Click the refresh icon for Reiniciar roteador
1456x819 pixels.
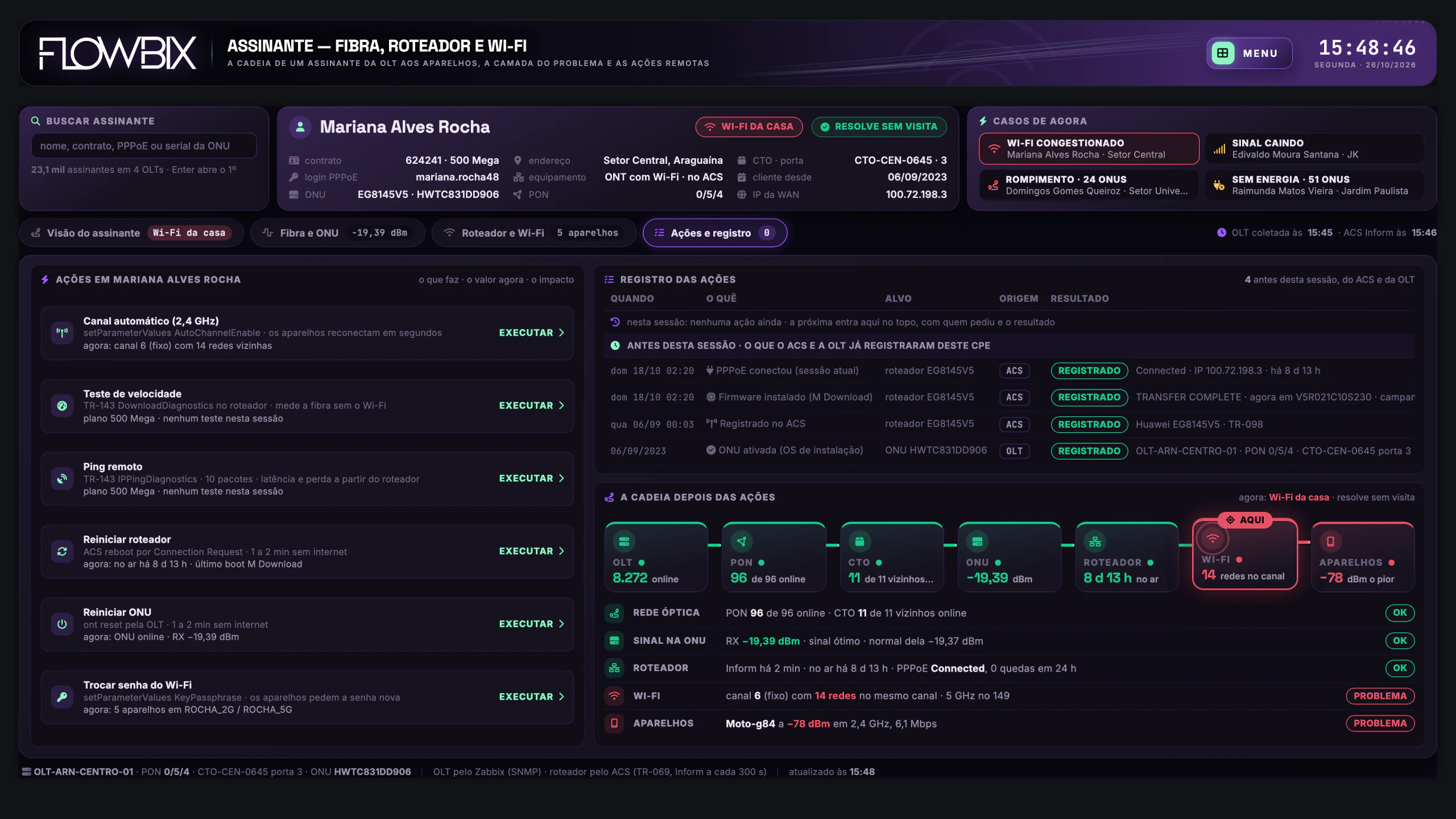(x=62, y=551)
